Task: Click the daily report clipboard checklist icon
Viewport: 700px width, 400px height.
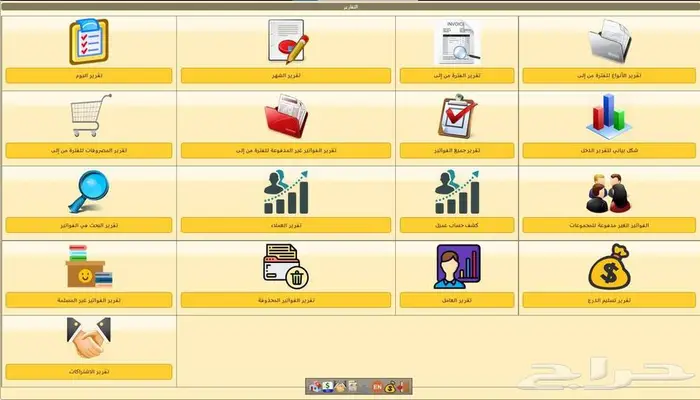Action: pos(88,41)
